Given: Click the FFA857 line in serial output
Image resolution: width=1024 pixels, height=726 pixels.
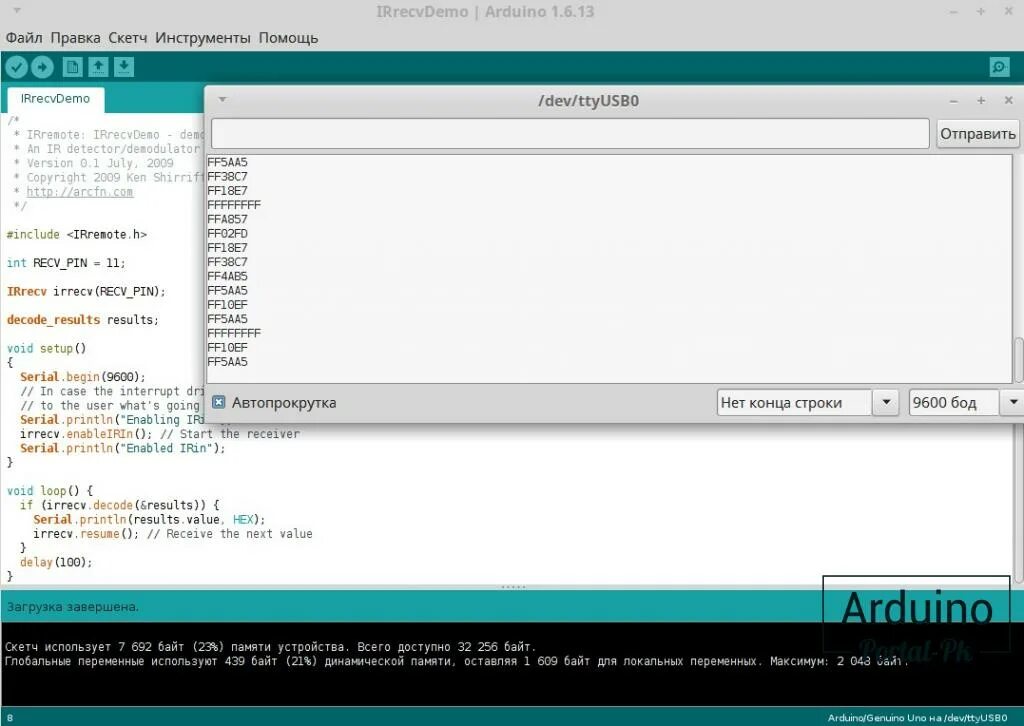Looking at the screenshot, I should 227,219.
